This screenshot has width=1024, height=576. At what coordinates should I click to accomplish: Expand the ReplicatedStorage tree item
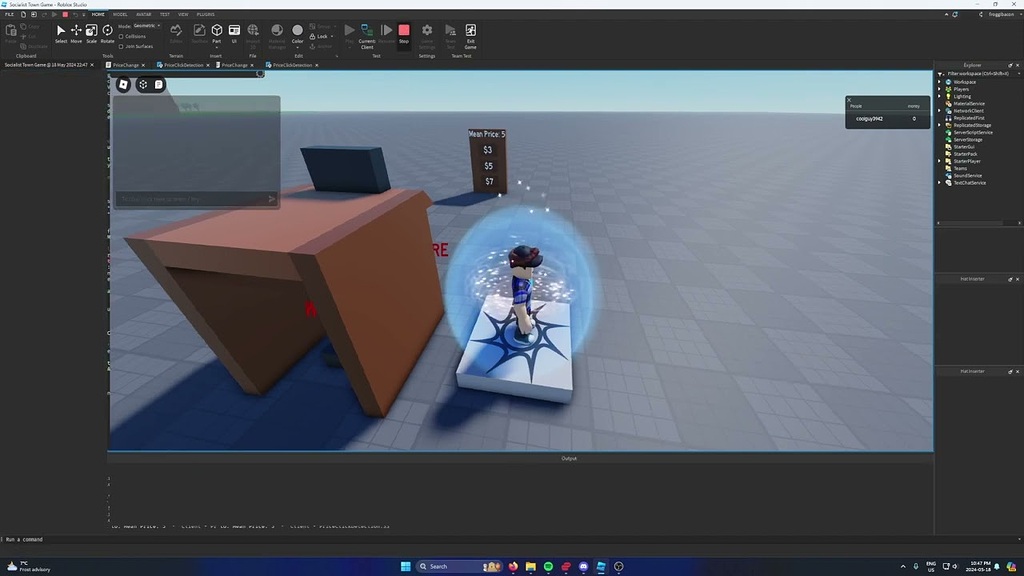point(939,125)
